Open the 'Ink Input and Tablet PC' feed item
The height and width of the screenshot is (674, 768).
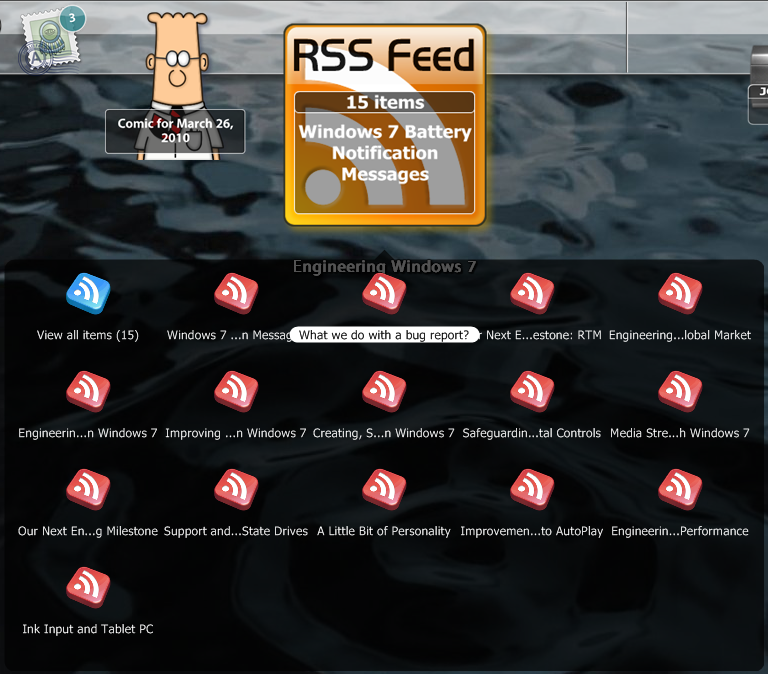(x=88, y=588)
